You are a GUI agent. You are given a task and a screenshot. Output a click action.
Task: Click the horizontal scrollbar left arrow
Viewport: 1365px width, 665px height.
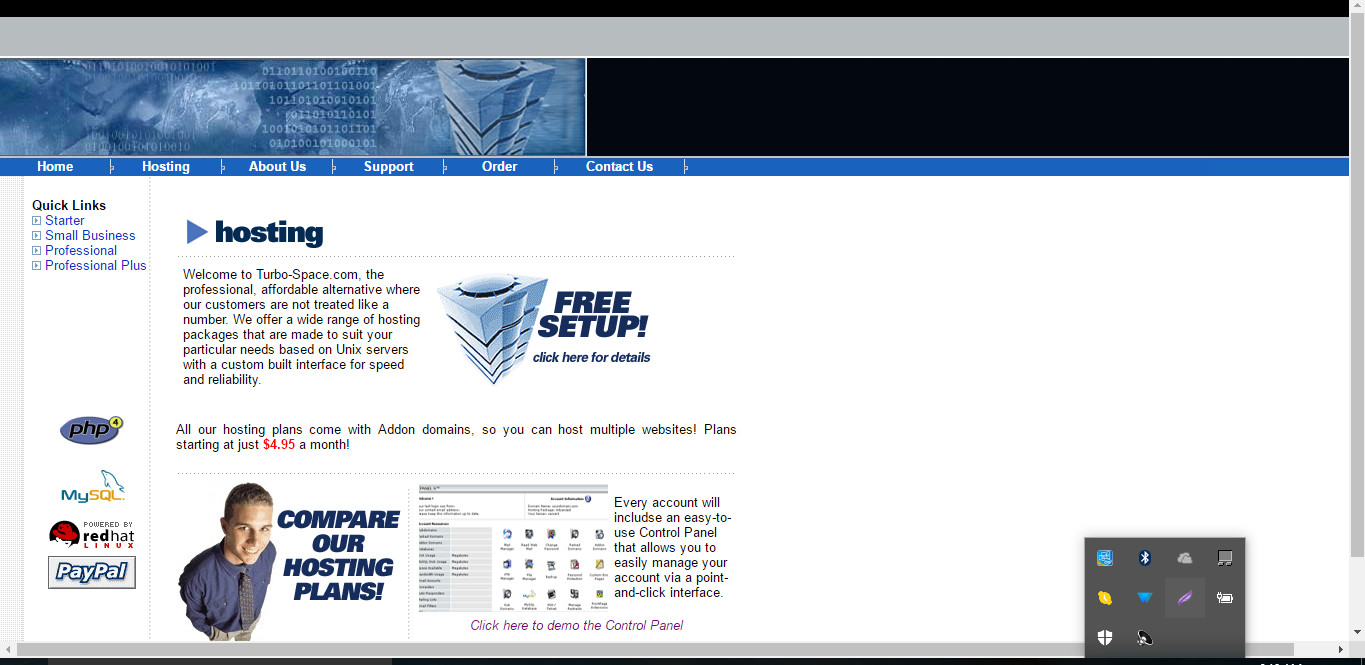pyautogui.click(x=8, y=650)
